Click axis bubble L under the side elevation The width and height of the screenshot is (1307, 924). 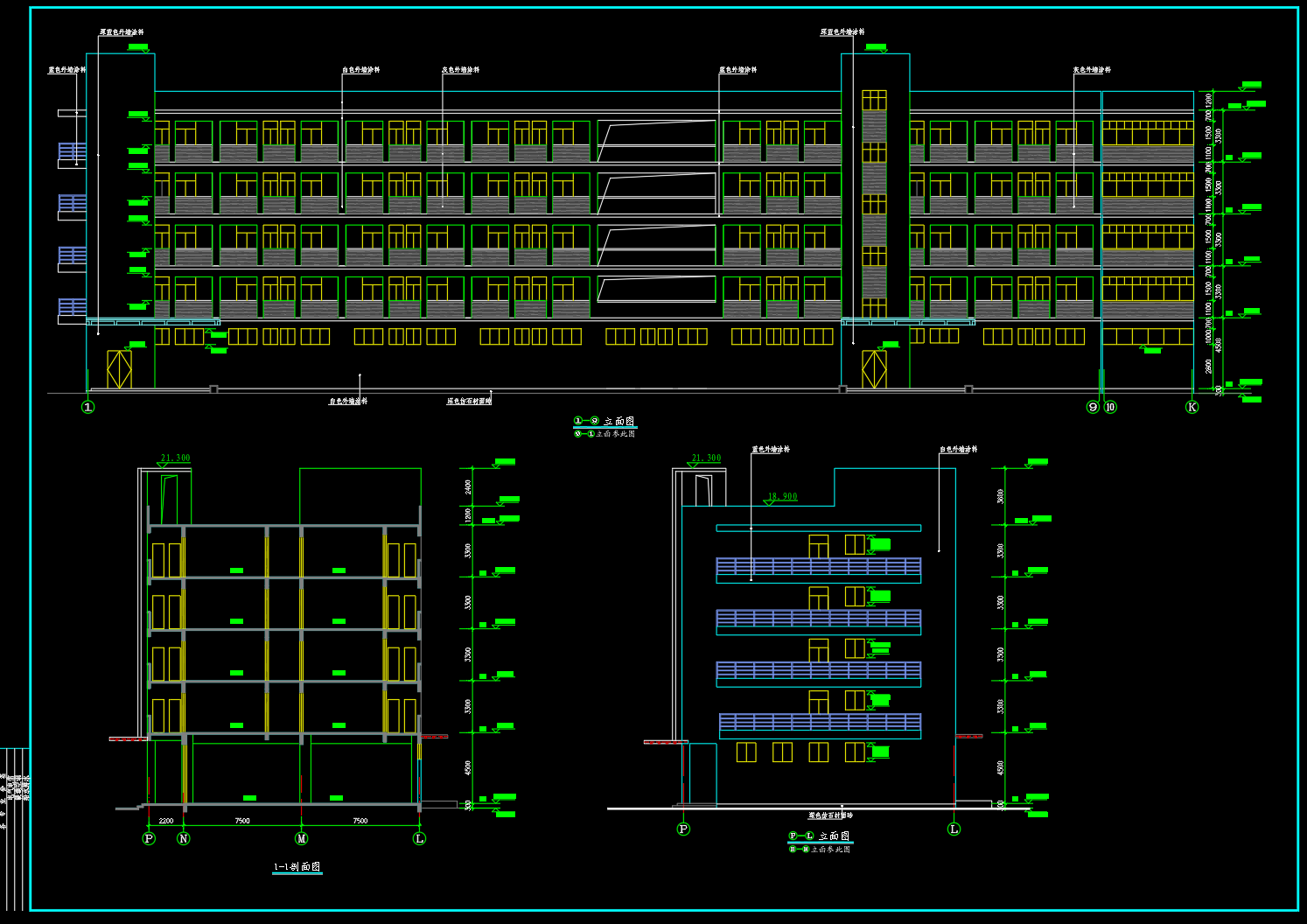pos(954,829)
